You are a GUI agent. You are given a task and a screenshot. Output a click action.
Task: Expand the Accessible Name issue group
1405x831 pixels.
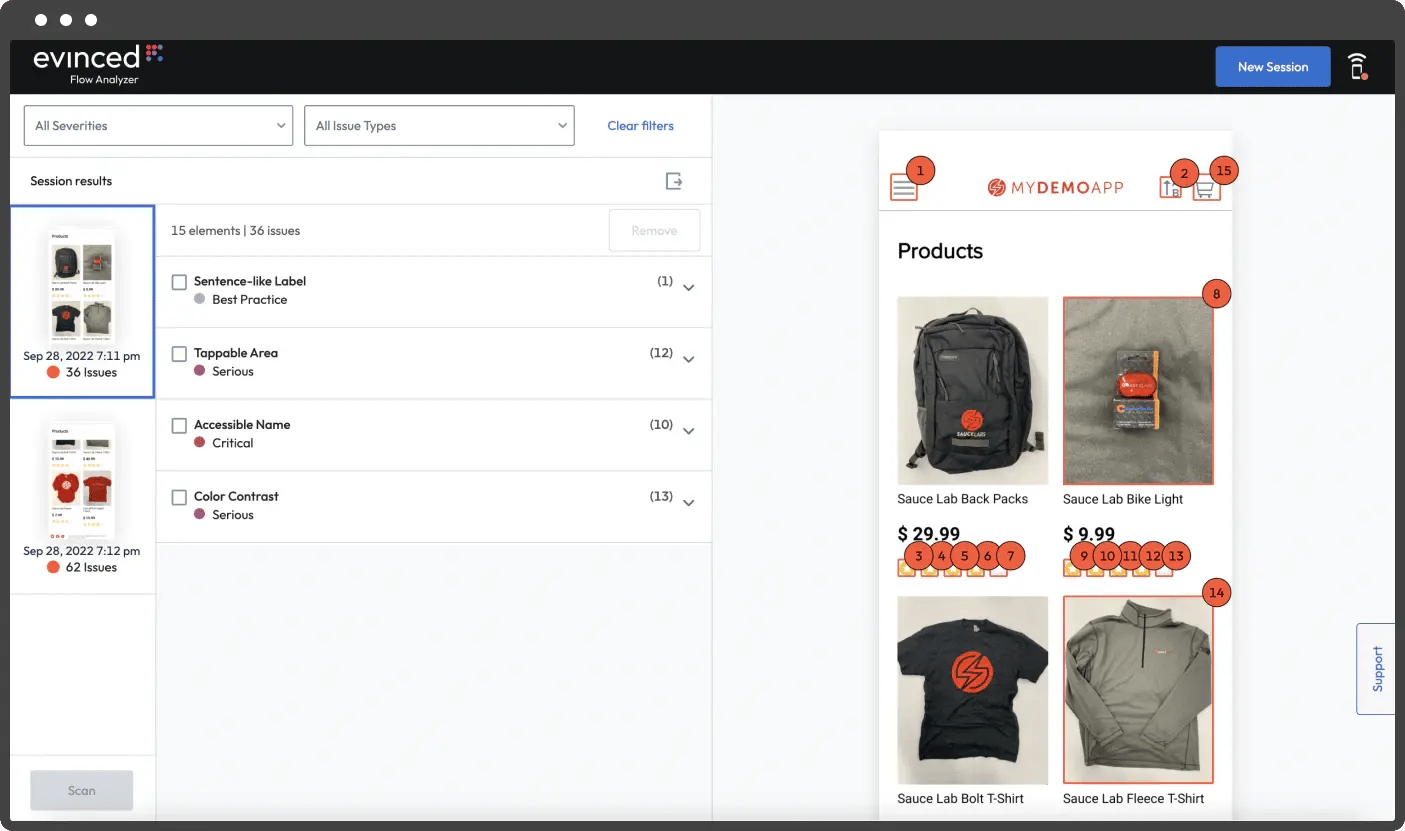pyautogui.click(x=688, y=431)
